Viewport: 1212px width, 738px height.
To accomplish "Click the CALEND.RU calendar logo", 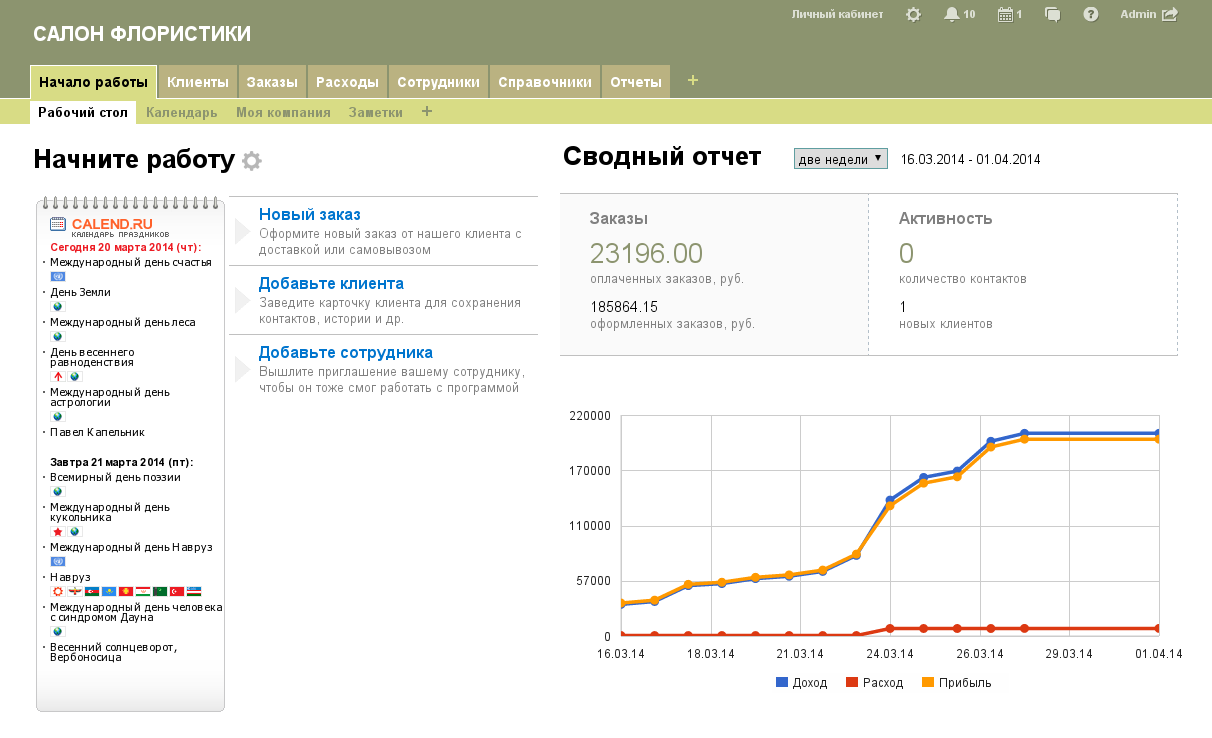I will tap(110, 225).
